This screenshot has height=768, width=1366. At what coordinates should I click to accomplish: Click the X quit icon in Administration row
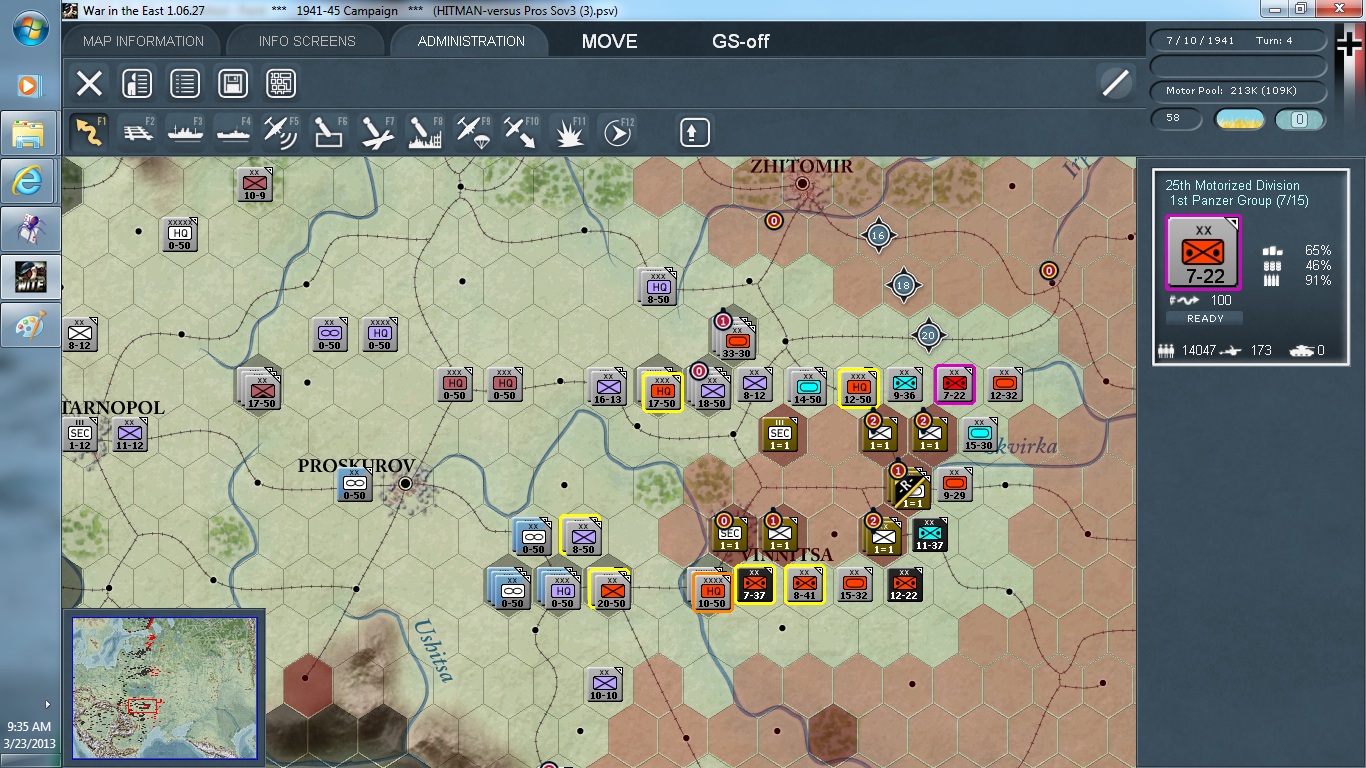89,83
